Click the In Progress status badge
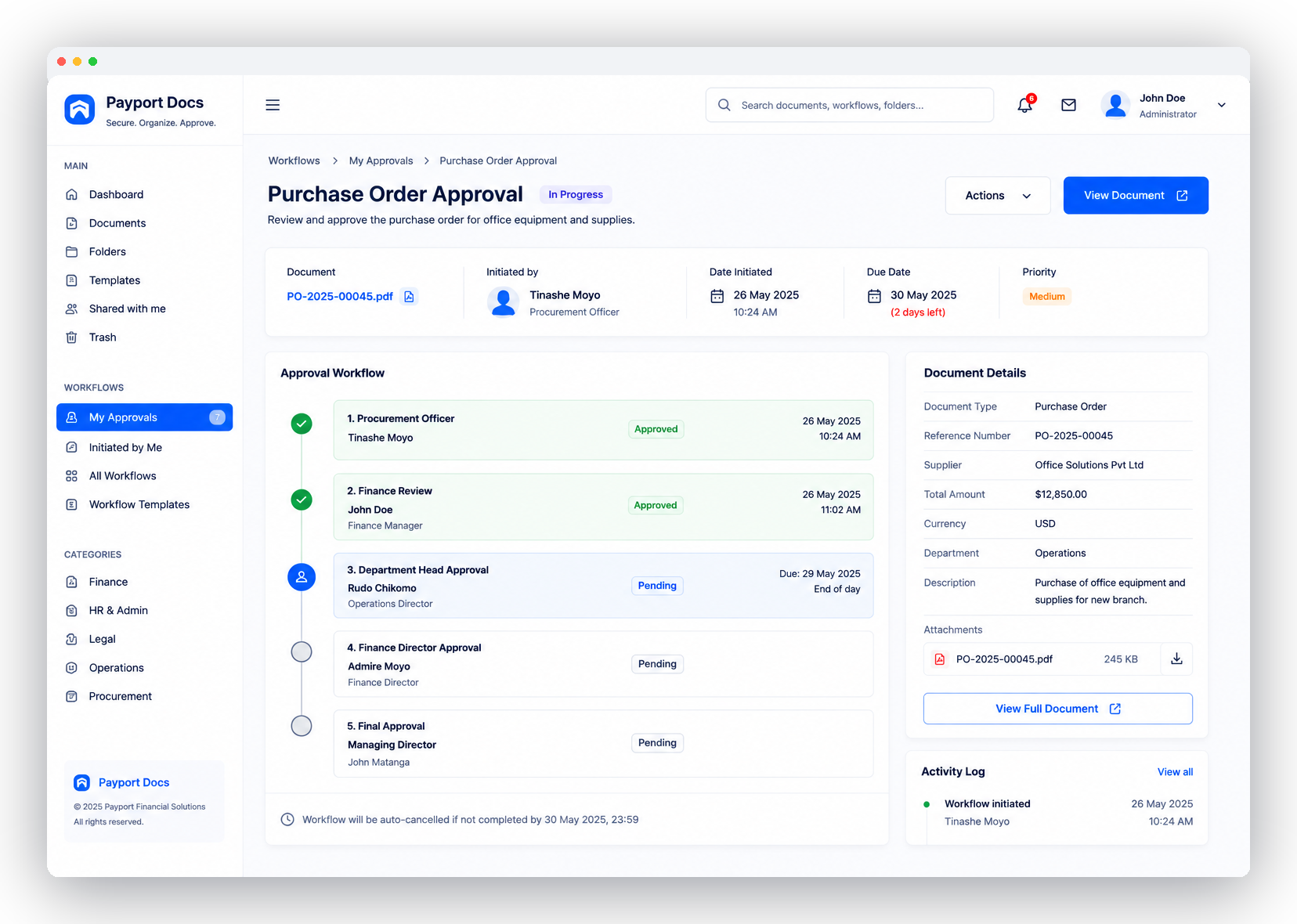The image size is (1297, 924). (x=576, y=194)
